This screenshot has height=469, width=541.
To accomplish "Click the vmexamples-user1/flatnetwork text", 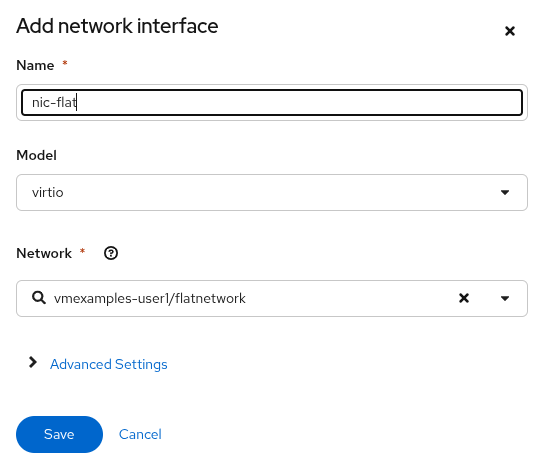I will (x=149, y=298).
